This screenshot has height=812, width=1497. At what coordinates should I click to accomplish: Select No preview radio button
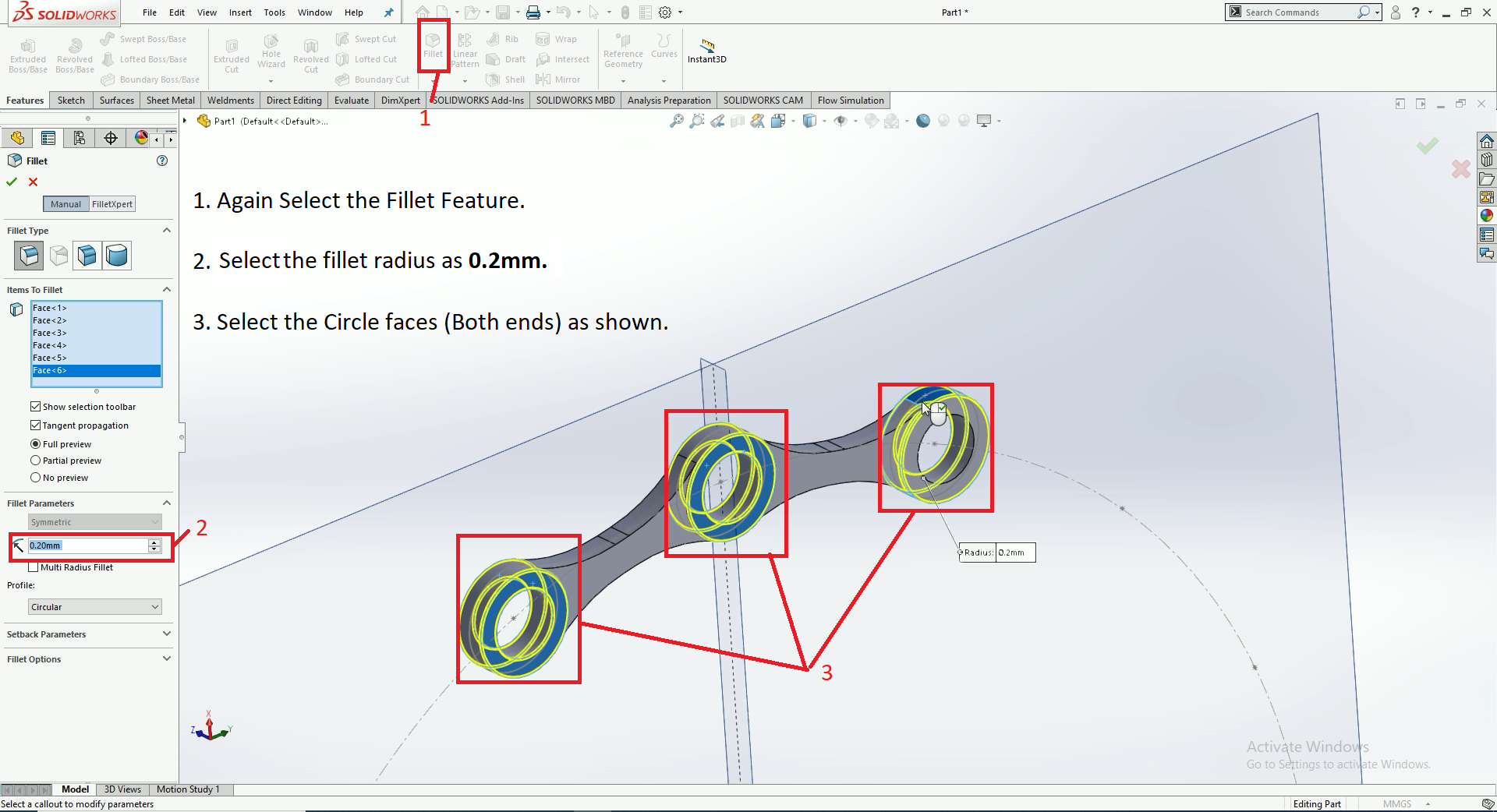point(35,478)
